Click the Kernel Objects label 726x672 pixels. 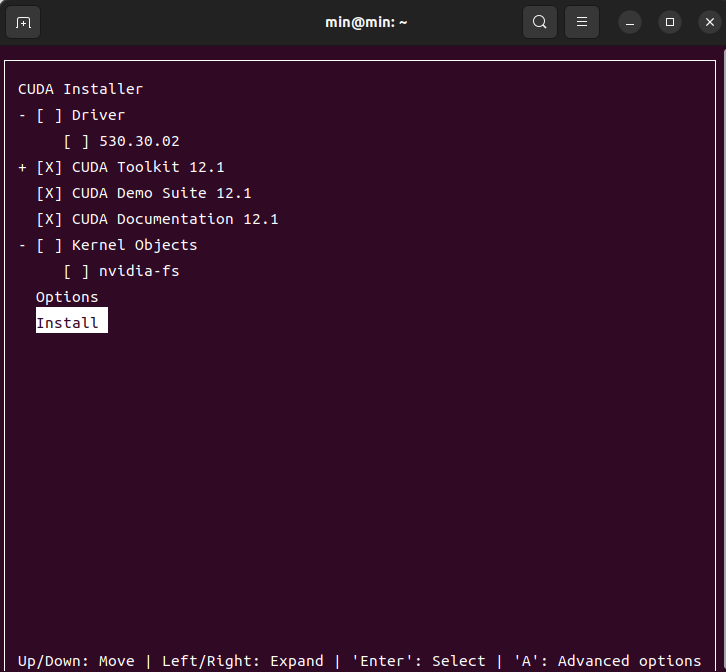tap(134, 245)
